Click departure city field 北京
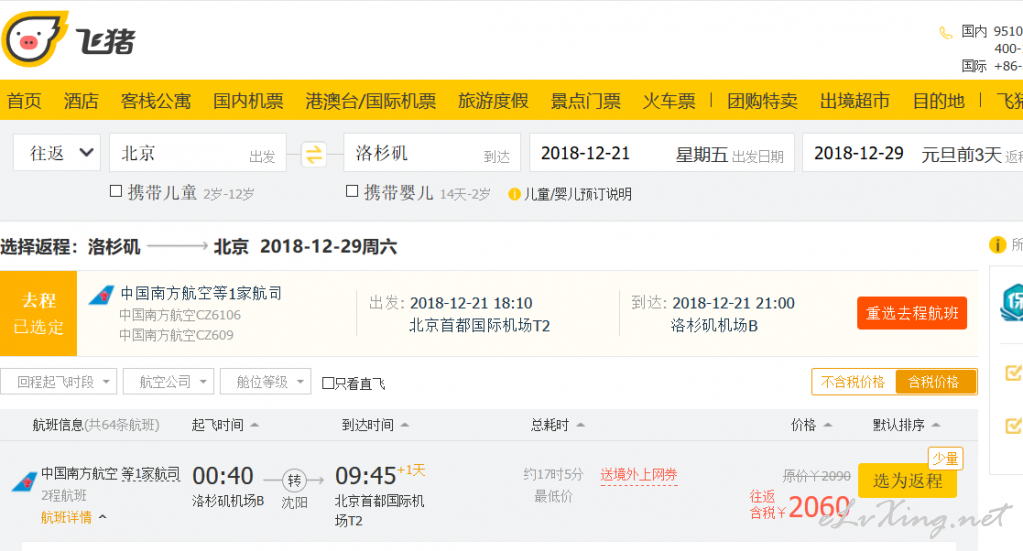The image size is (1023, 551). (198, 153)
